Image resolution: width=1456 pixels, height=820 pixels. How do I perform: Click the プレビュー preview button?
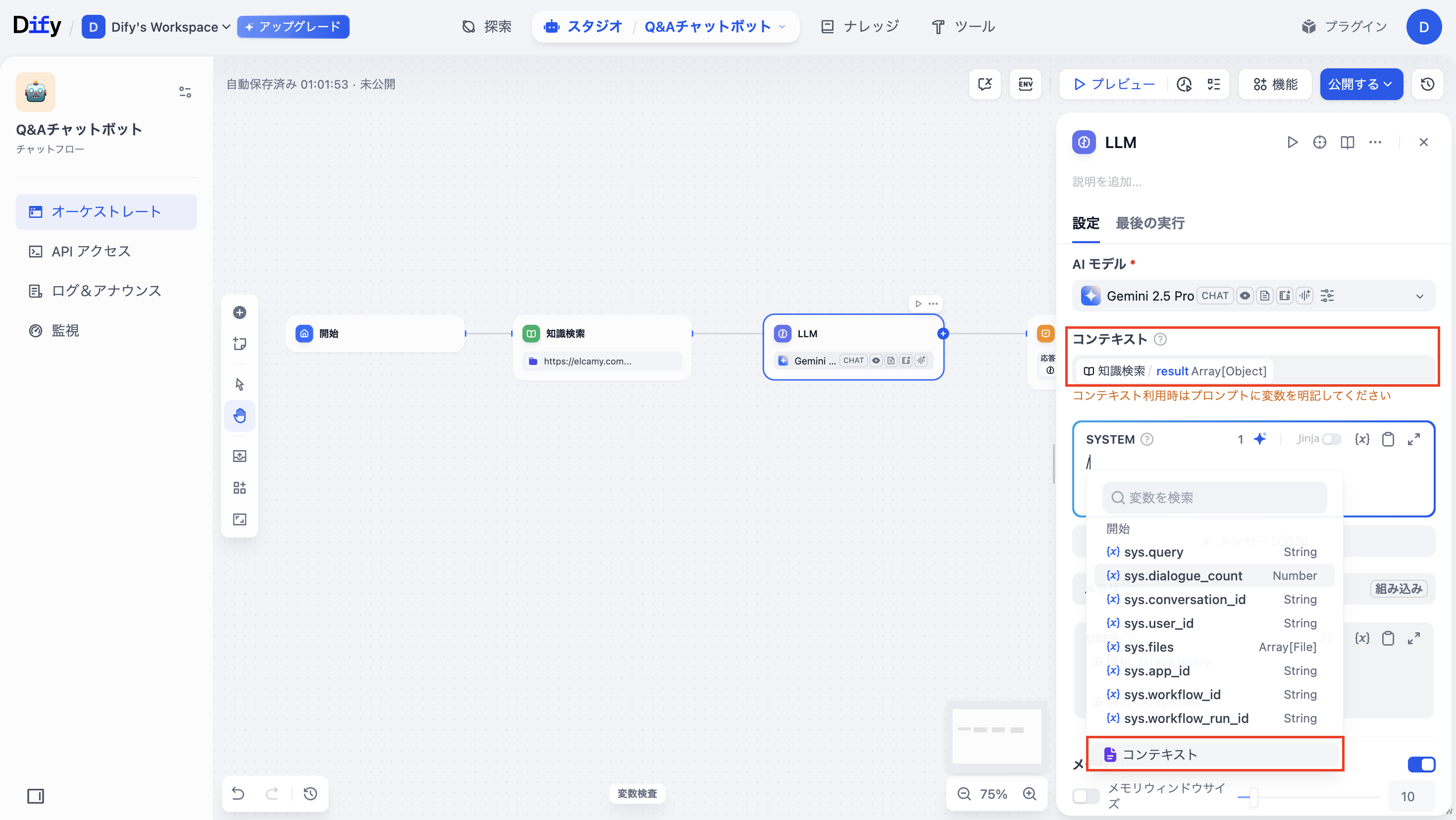[1113, 84]
